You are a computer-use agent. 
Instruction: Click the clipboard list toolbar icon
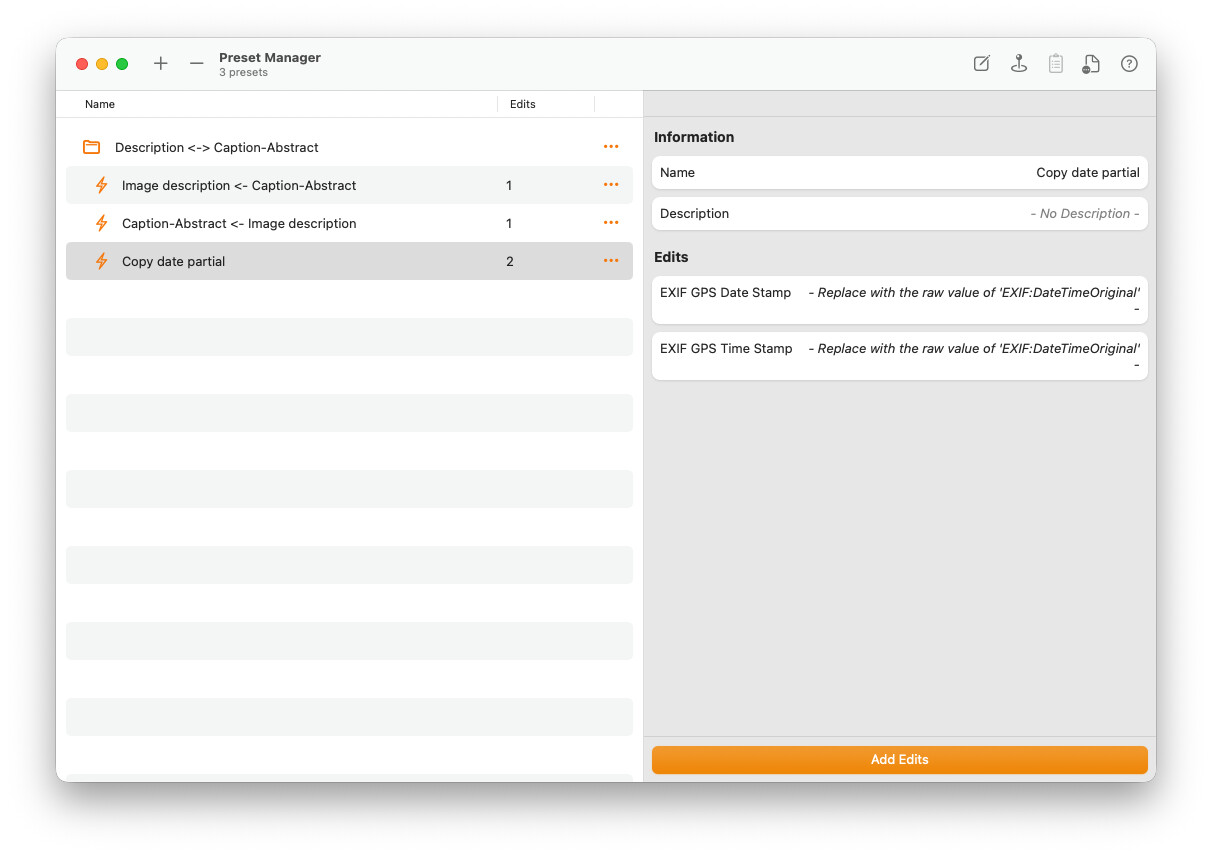[x=1055, y=64]
